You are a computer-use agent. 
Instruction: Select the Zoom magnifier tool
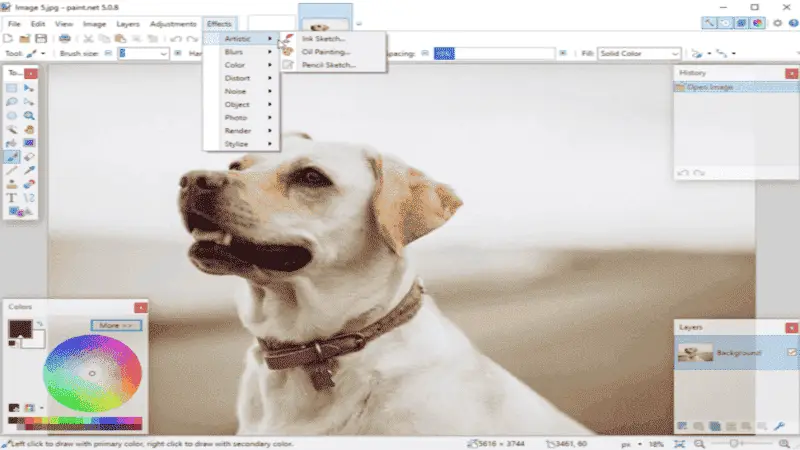[x=29, y=116]
